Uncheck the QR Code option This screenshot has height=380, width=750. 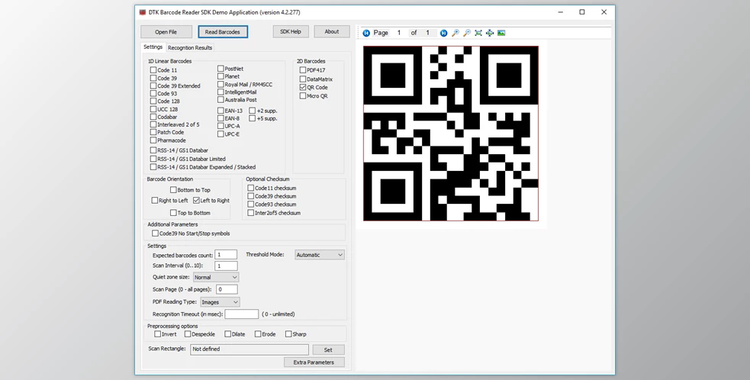coord(303,88)
